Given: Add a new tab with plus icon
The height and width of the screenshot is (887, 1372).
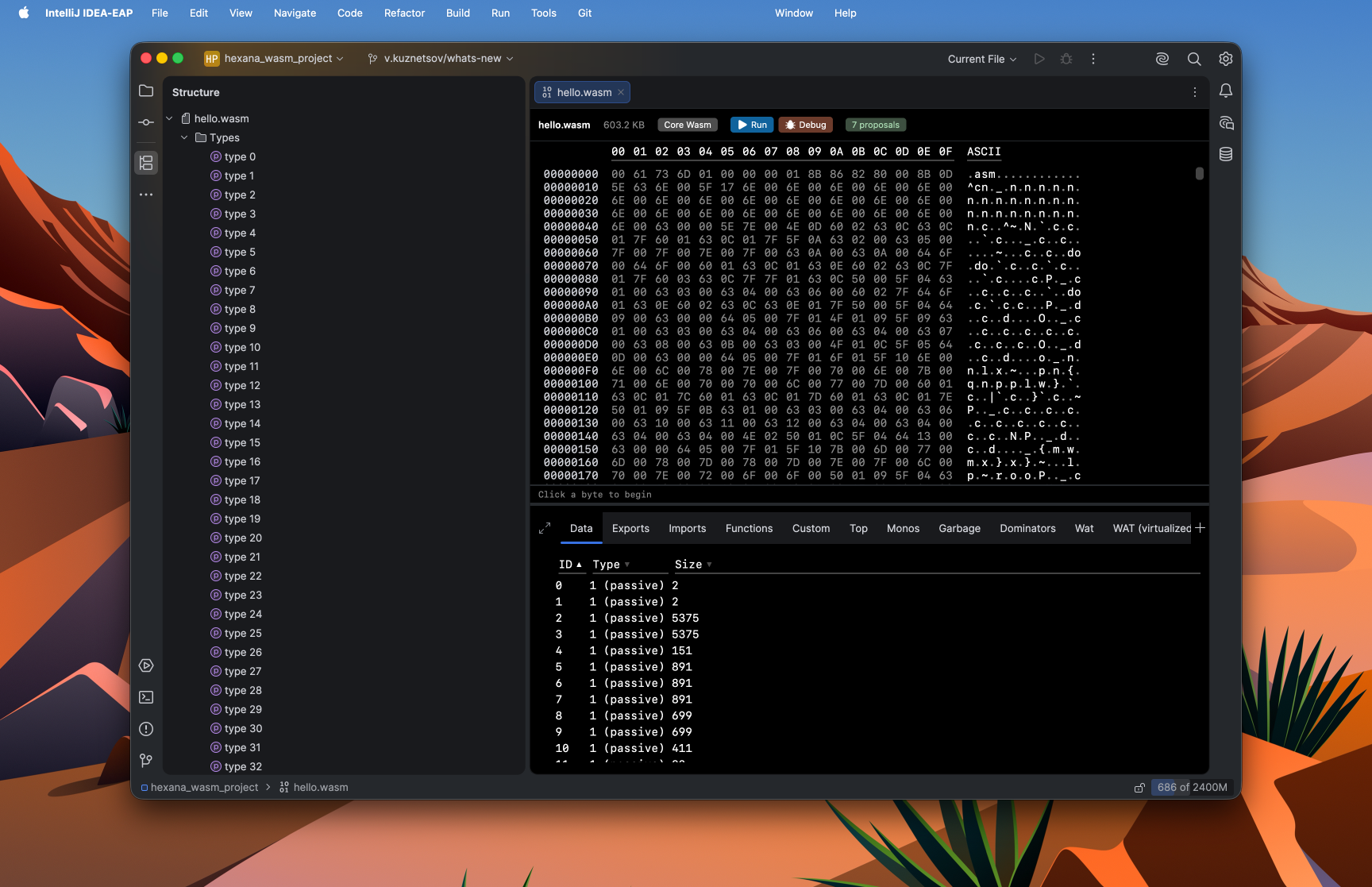Looking at the screenshot, I should click(1200, 528).
